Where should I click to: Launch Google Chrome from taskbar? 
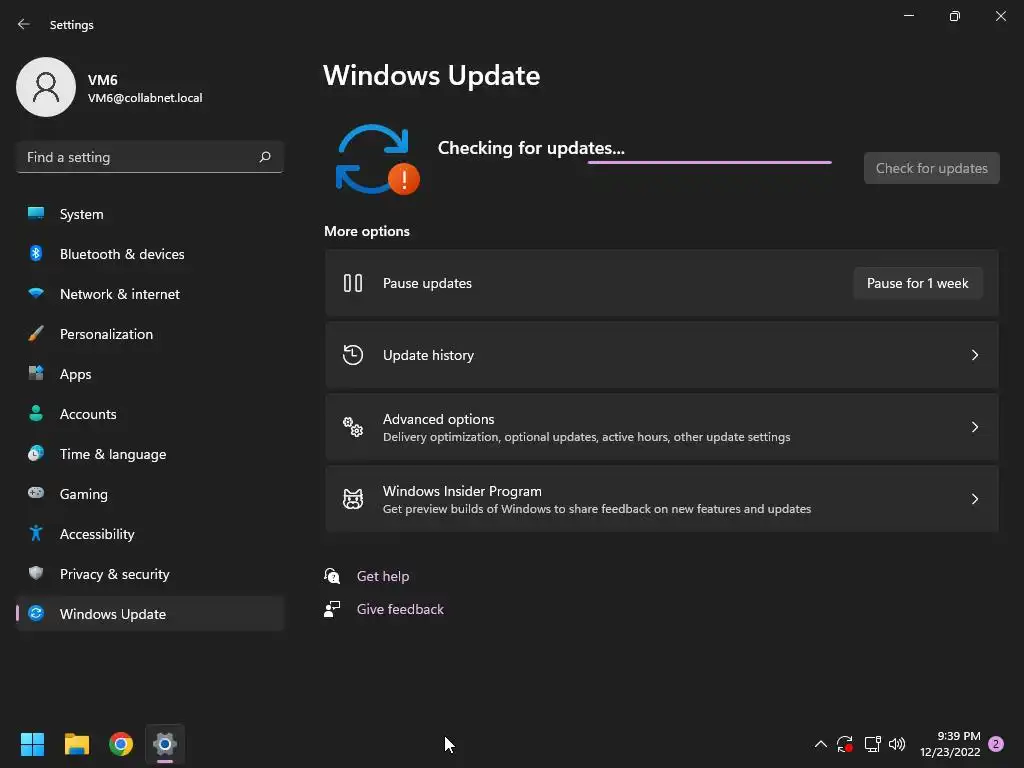tap(121, 744)
